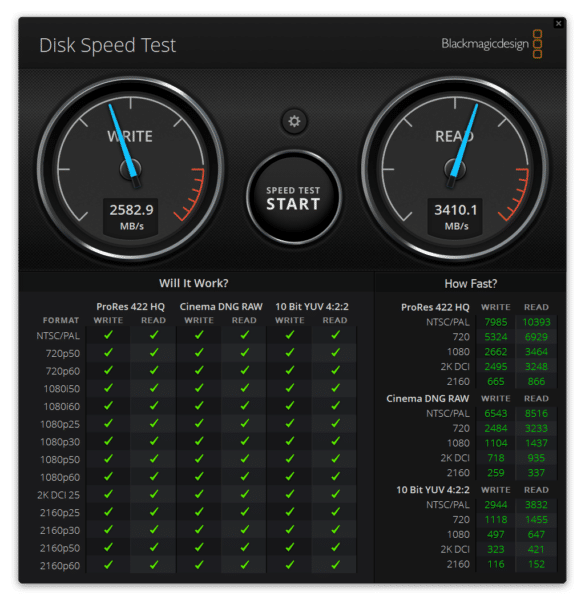Click 1080p25 row 10 Bit YUV read checkmark
The image size is (585, 604).
point(335,423)
